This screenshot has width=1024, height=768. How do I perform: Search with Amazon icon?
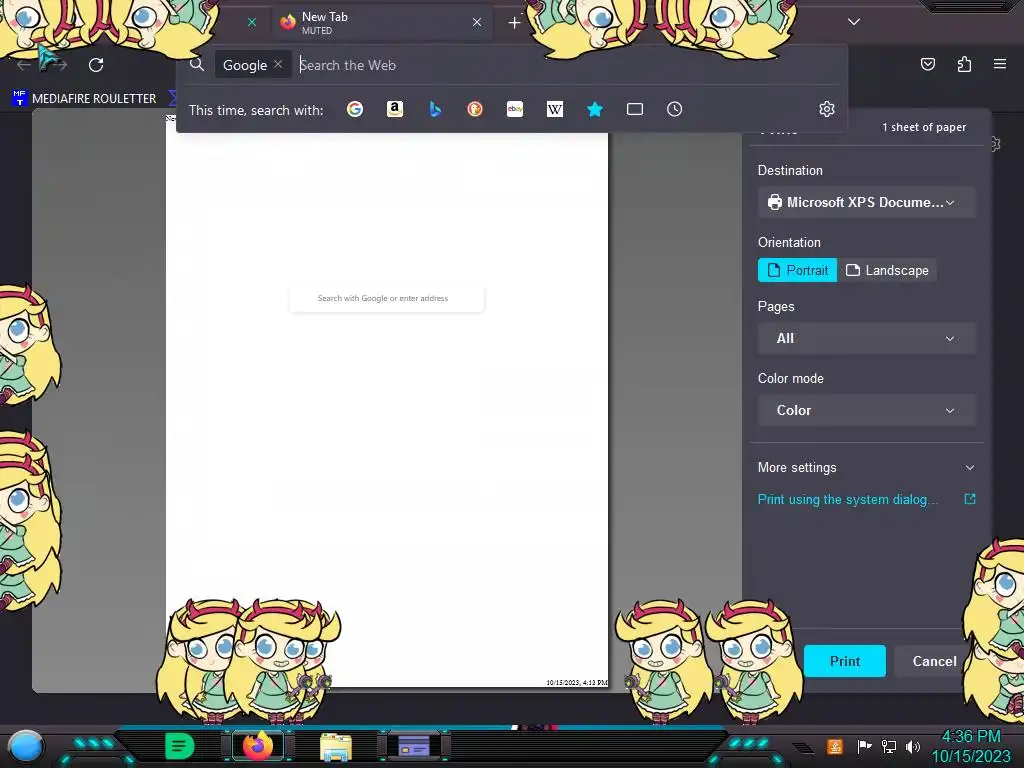(x=394, y=109)
